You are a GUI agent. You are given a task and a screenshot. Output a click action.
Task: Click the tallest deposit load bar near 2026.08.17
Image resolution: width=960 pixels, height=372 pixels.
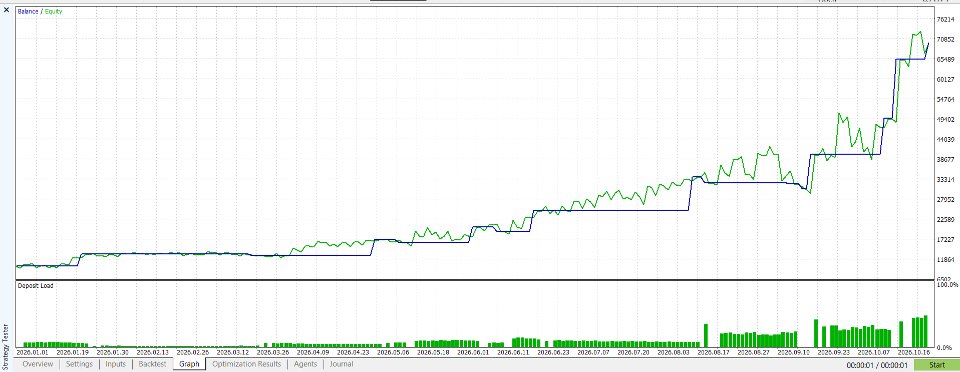click(x=705, y=335)
